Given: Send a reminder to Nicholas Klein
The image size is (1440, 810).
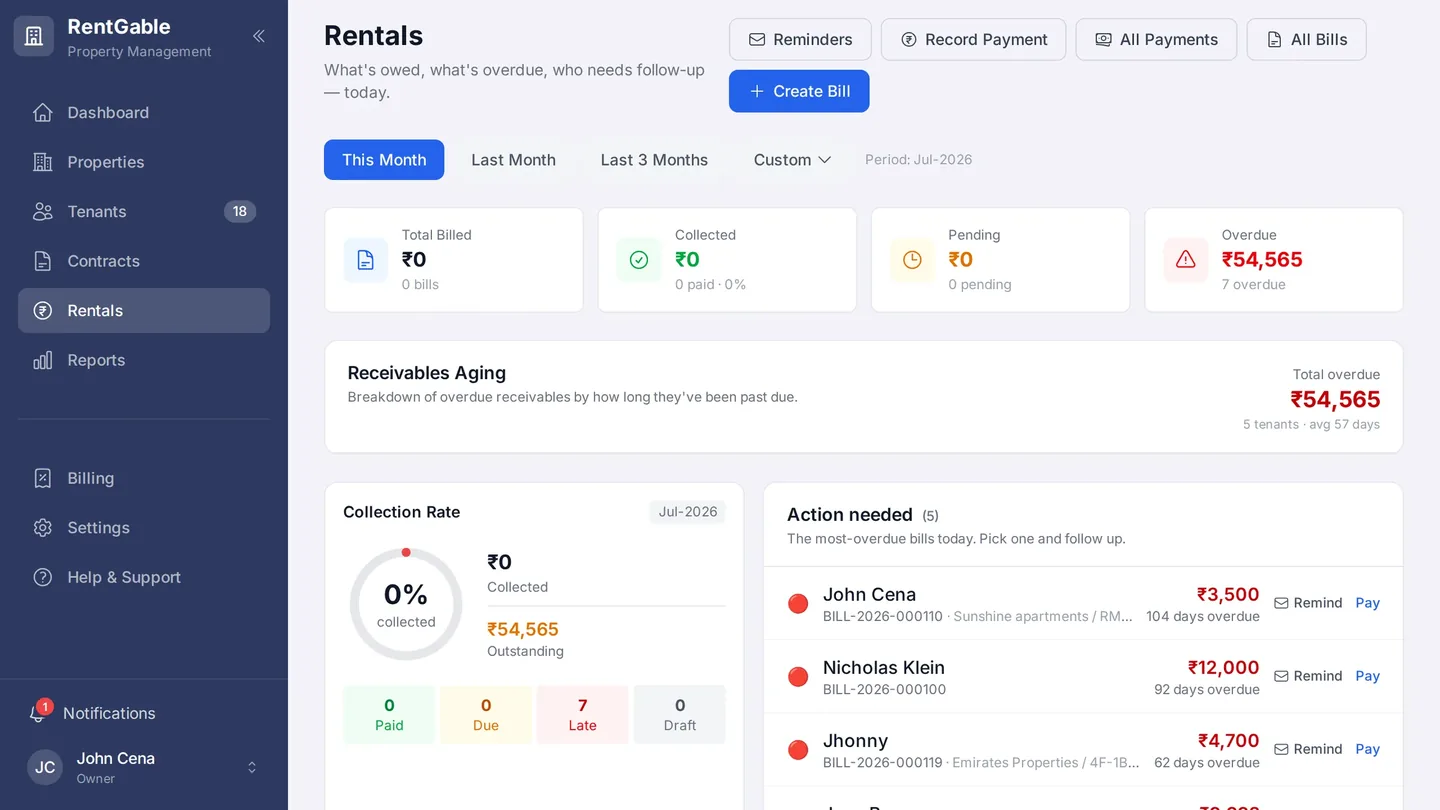Looking at the screenshot, I should point(1308,676).
